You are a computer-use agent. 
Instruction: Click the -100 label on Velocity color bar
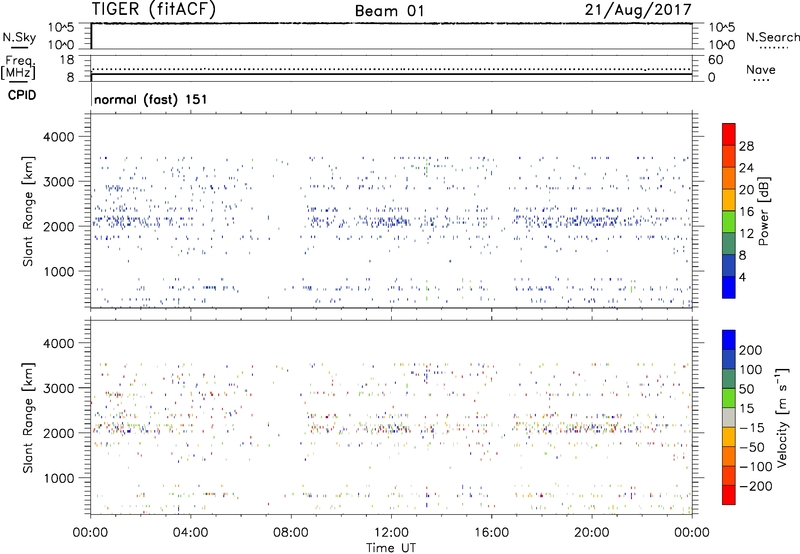pyautogui.click(x=756, y=467)
